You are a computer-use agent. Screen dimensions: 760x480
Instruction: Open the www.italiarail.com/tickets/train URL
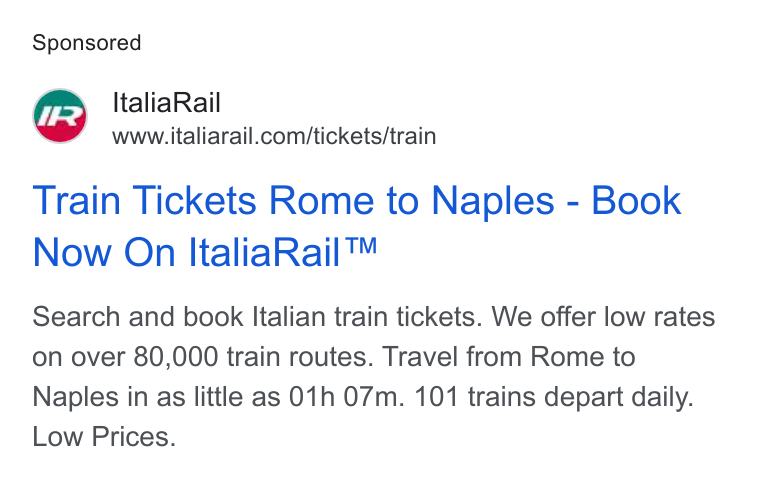[274, 136]
